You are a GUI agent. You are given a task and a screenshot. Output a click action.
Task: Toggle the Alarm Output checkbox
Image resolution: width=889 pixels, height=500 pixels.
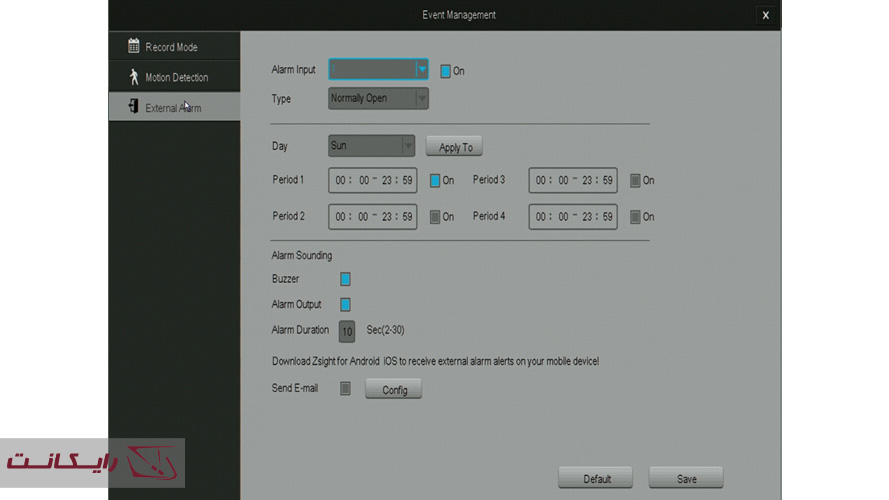click(345, 305)
